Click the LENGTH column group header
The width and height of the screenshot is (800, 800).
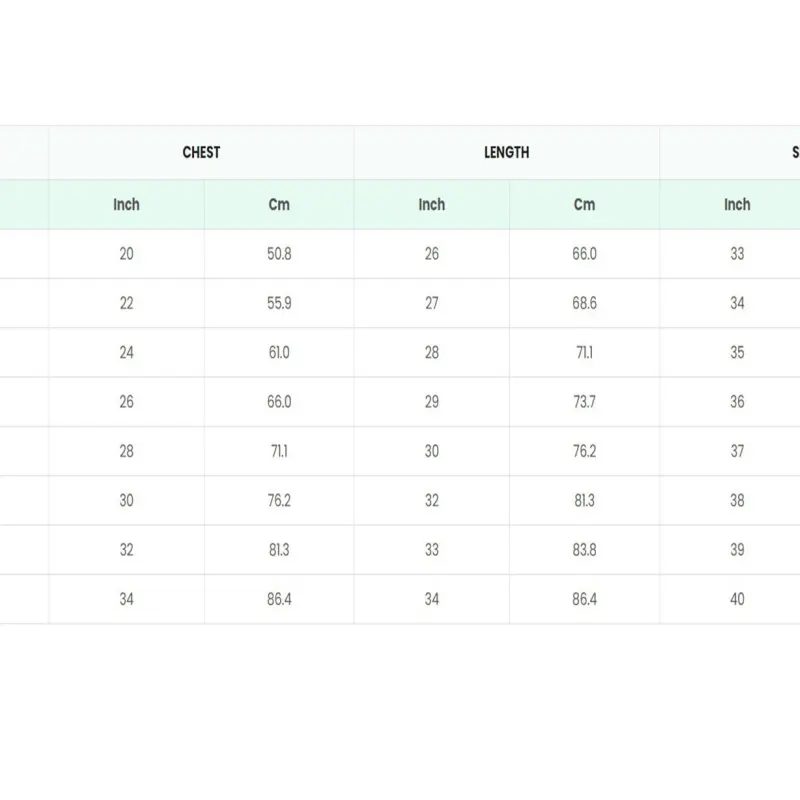[506, 153]
